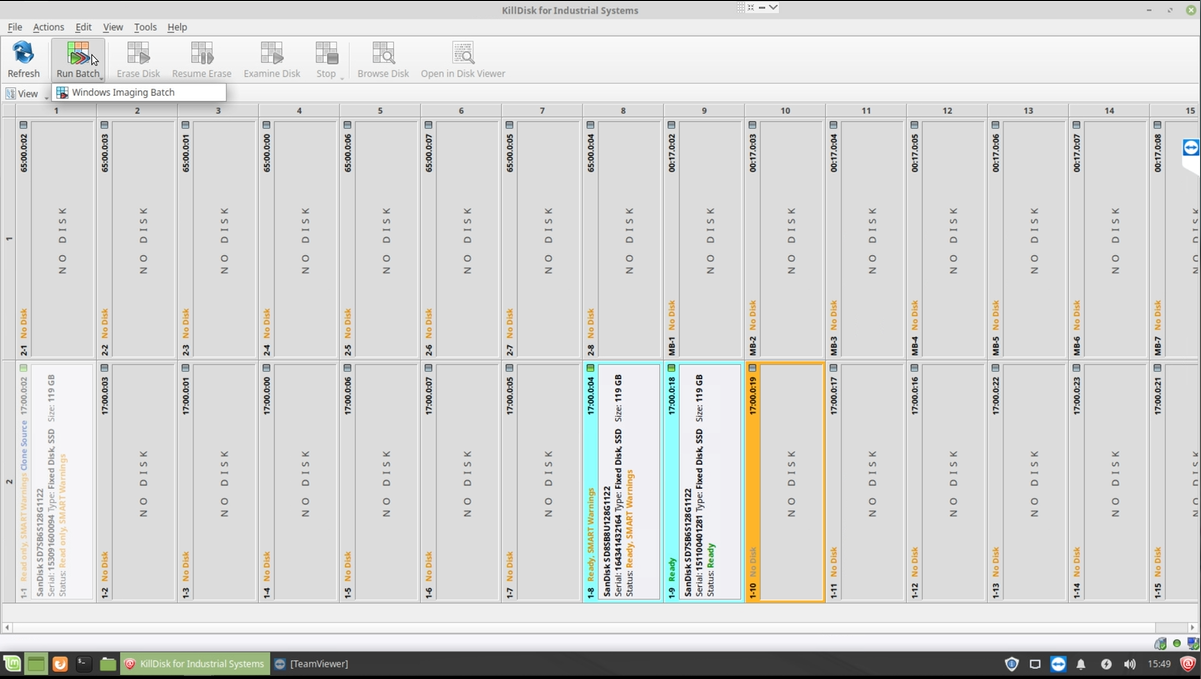This screenshot has width=1201, height=679.
Task: Open the Help menu
Action: click(x=177, y=27)
